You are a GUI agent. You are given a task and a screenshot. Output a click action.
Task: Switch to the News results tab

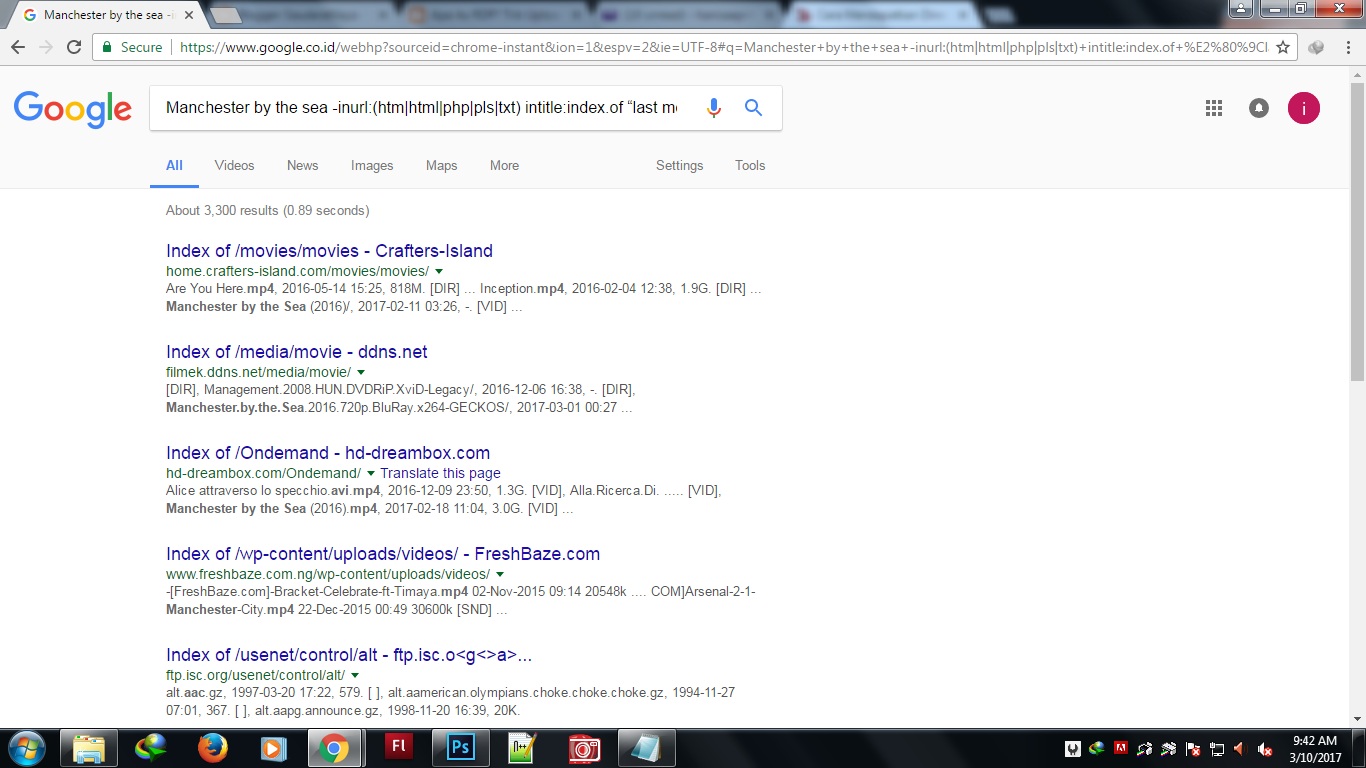tap(302, 166)
